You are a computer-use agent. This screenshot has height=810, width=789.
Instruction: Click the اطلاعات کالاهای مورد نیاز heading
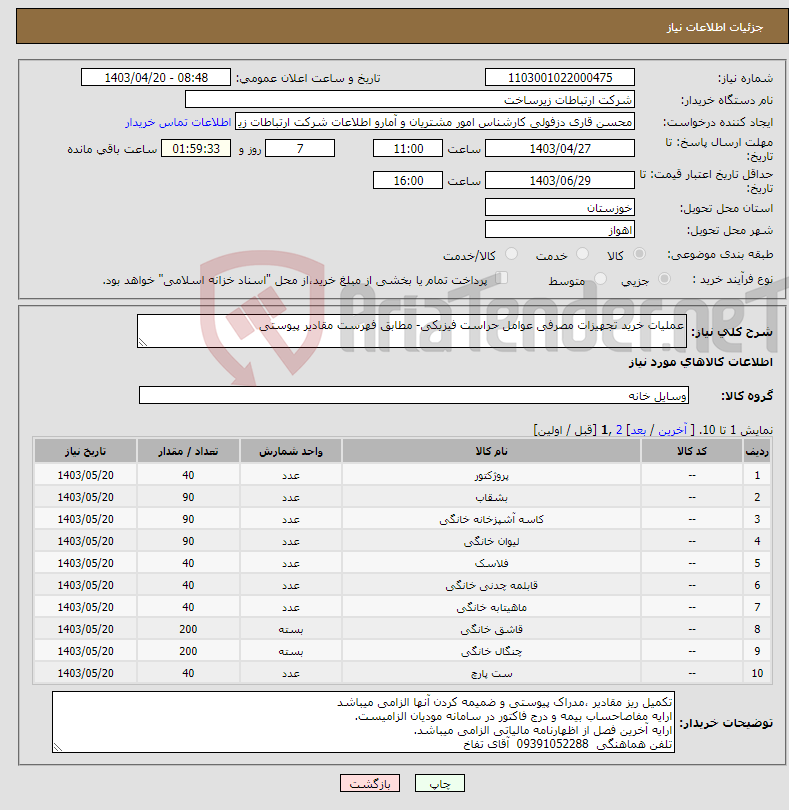tap(701, 363)
